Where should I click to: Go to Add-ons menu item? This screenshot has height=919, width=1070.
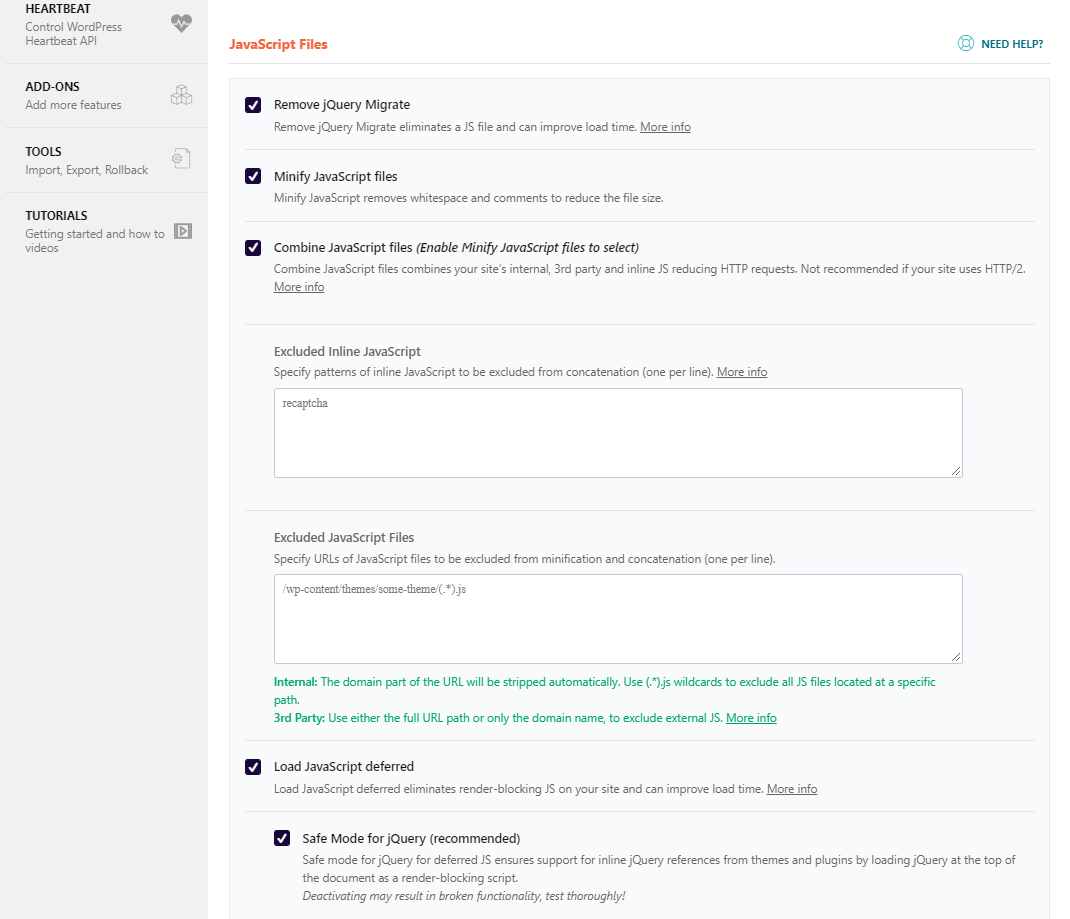pyautogui.click(x=73, y=95)
